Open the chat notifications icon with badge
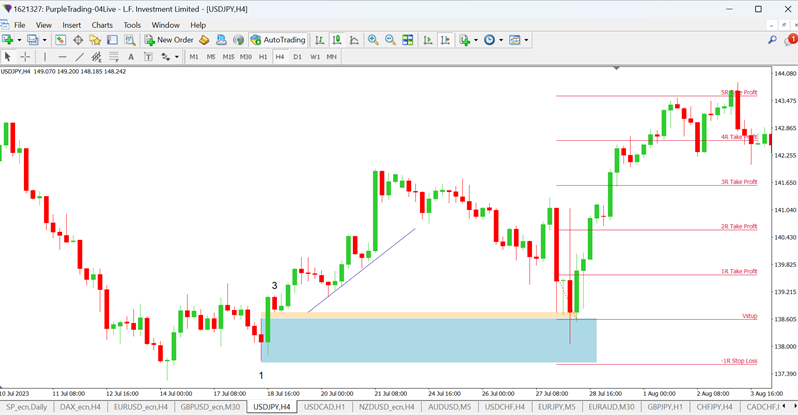The width and height of the screenshot is (798, 415). click(790, 40)
